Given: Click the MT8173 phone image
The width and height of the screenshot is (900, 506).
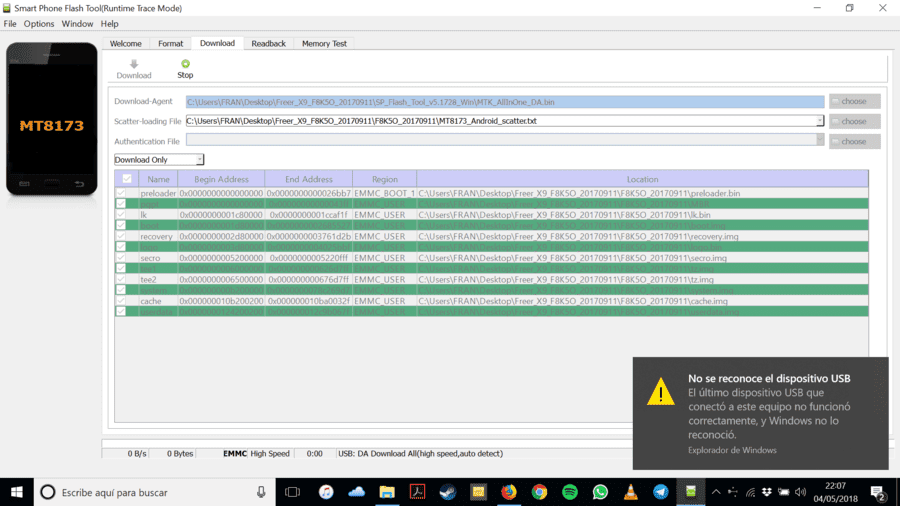Looking at the screenshot, I should [52, 119].
